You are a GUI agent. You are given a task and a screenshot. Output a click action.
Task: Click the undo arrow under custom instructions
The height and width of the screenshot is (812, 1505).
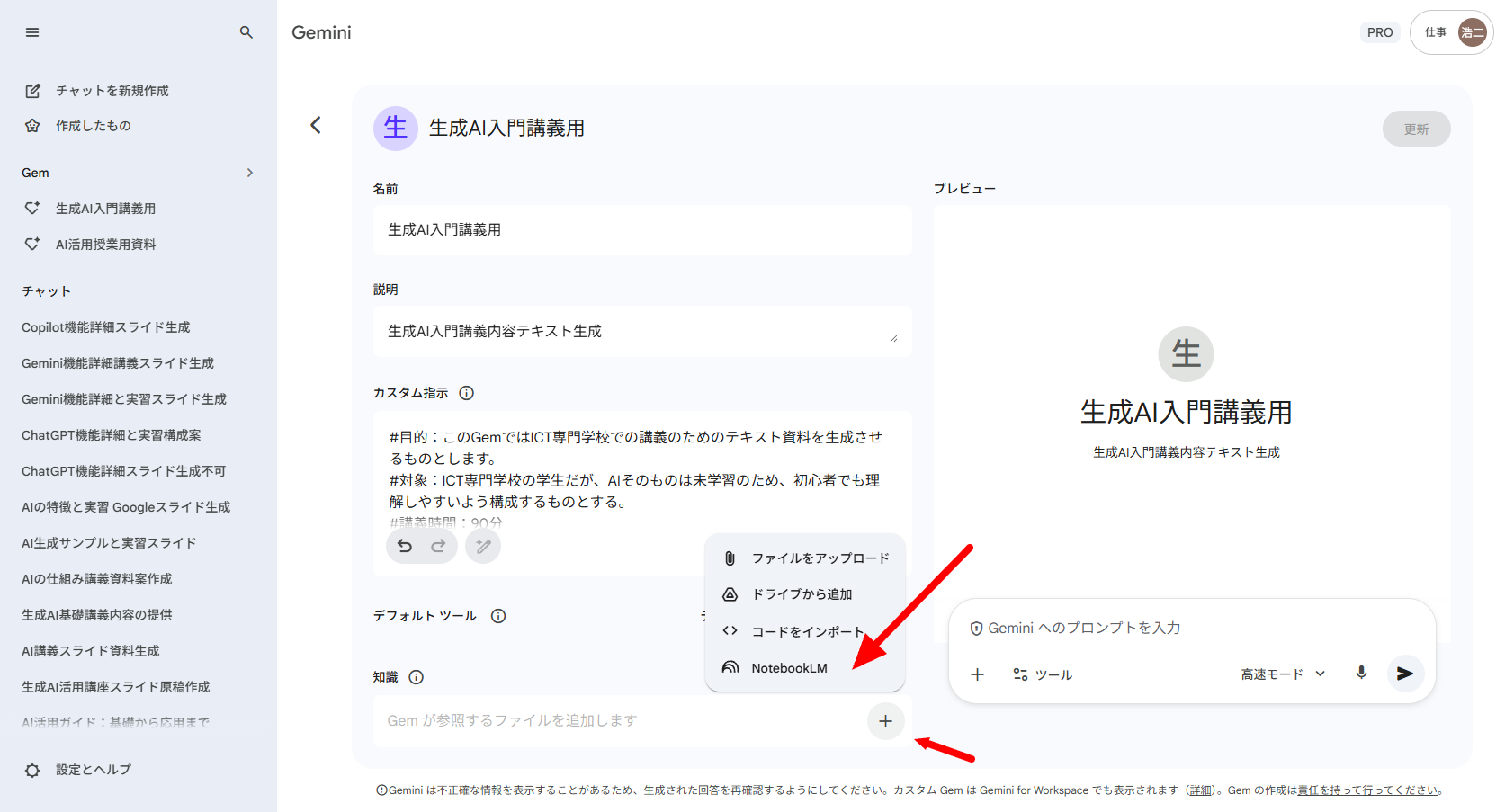405,546
